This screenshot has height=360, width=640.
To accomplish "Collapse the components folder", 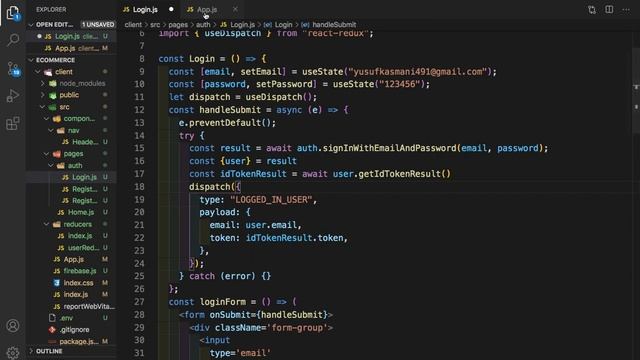I will tap(46, 119).
